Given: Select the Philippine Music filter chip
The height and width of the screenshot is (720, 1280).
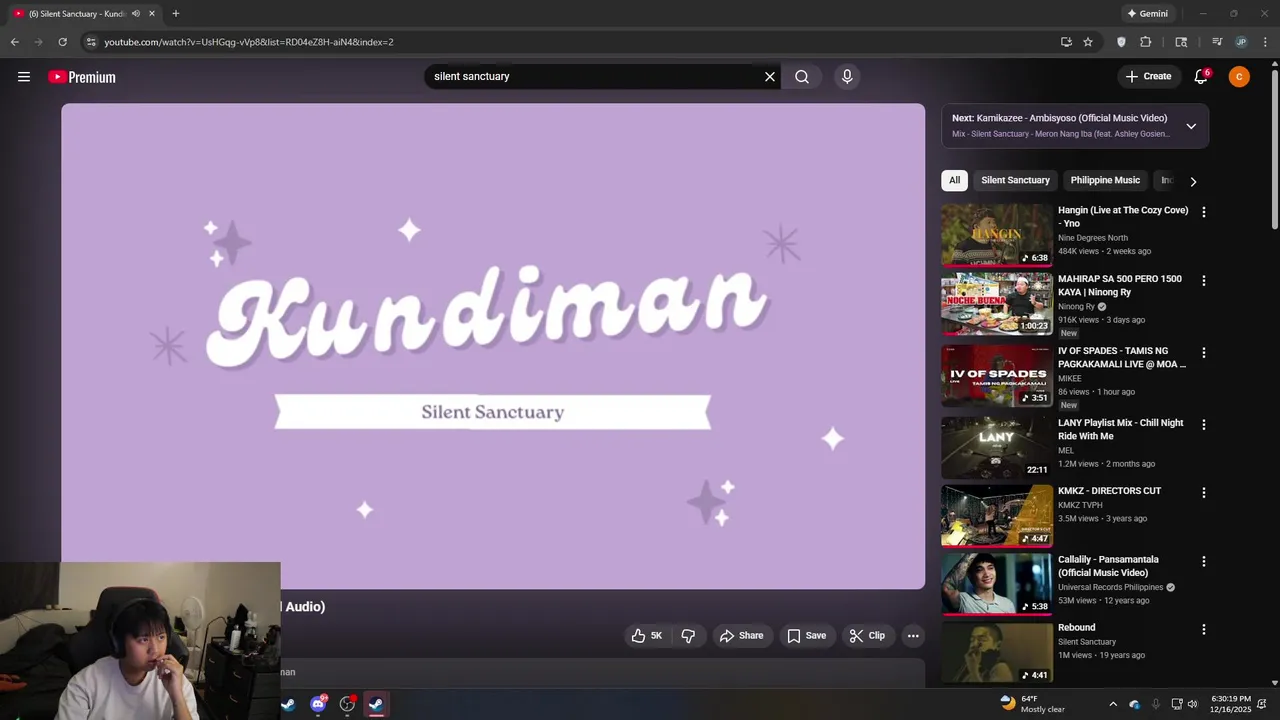Looking at the screenshot, I should (1105, 180).
